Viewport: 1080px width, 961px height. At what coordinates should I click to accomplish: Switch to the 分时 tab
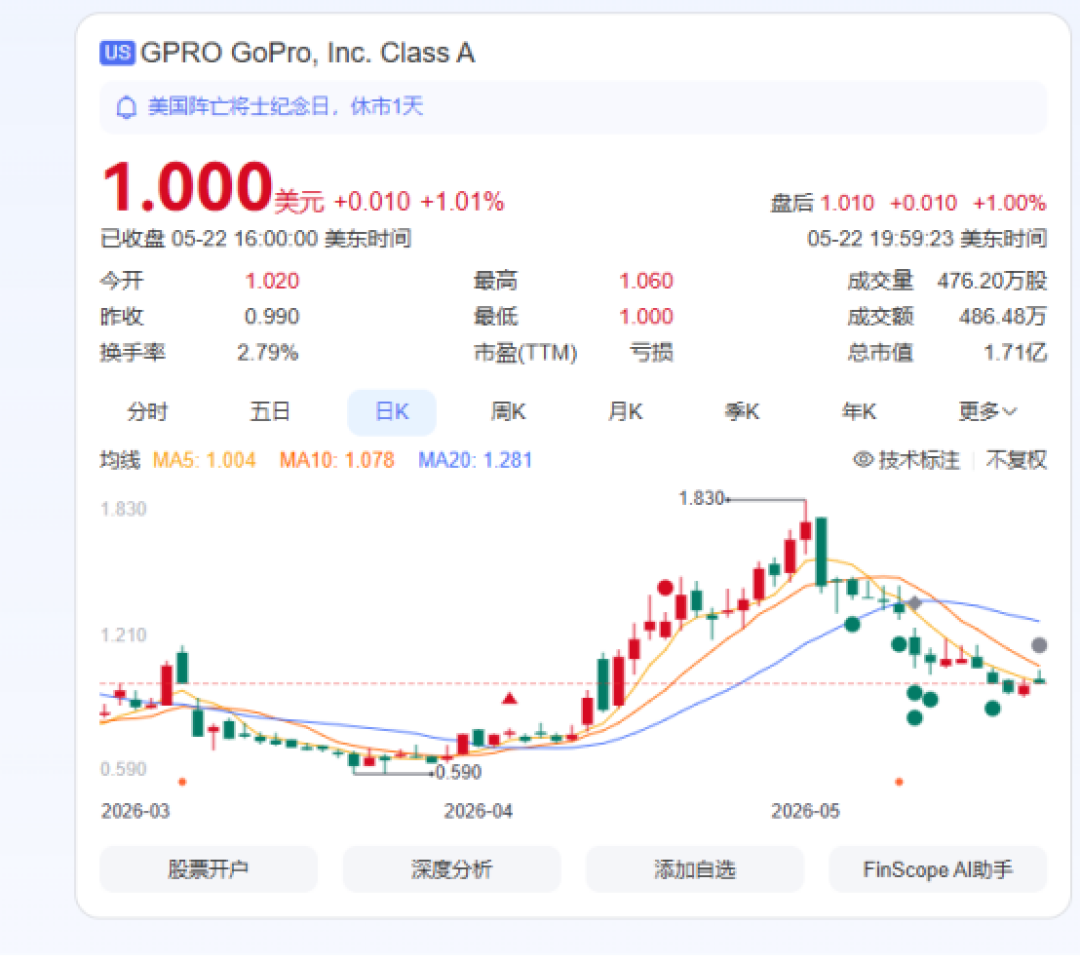tap(147, 412)
